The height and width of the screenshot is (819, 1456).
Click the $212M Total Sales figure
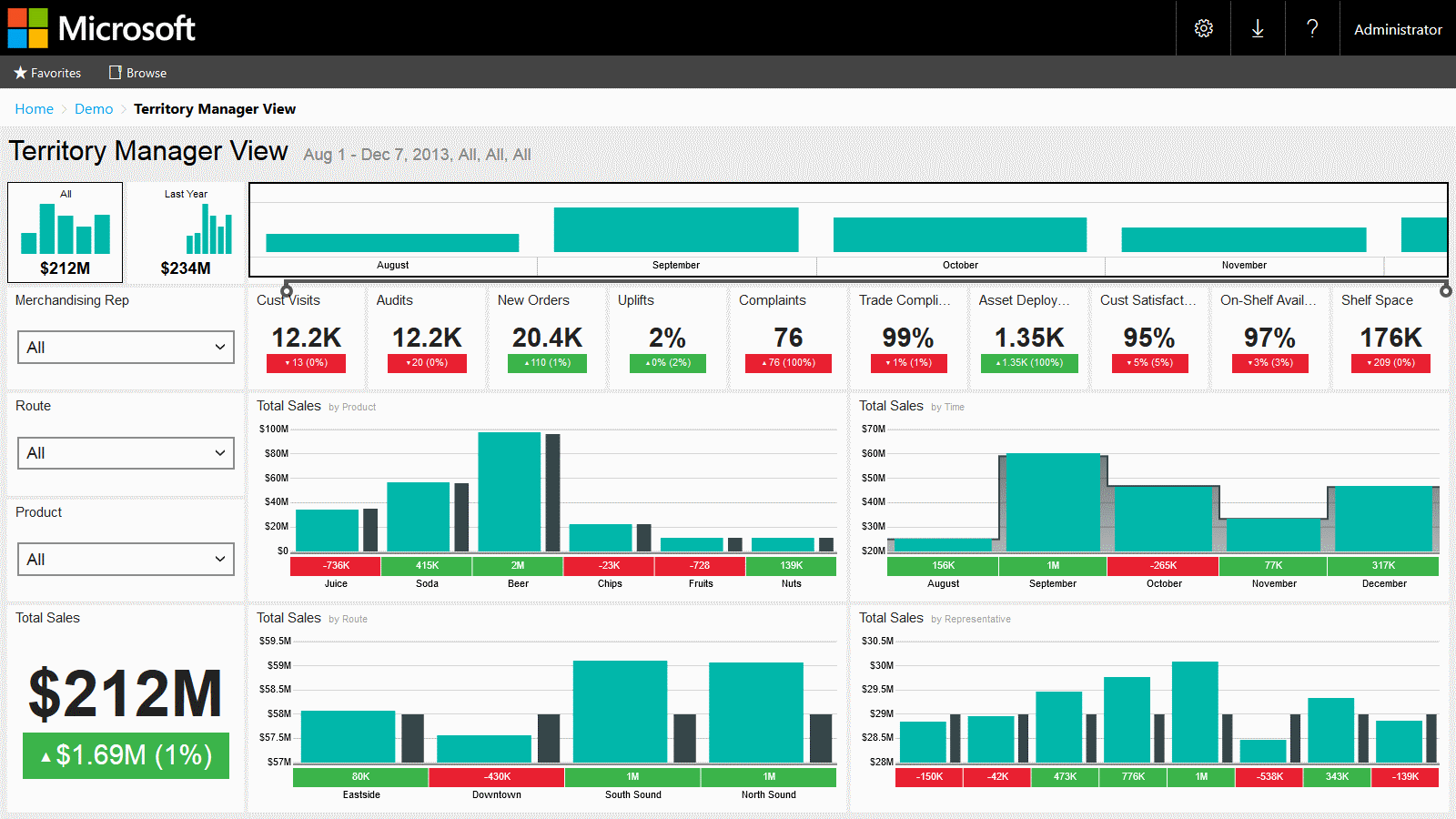click(x=126, y=694)
